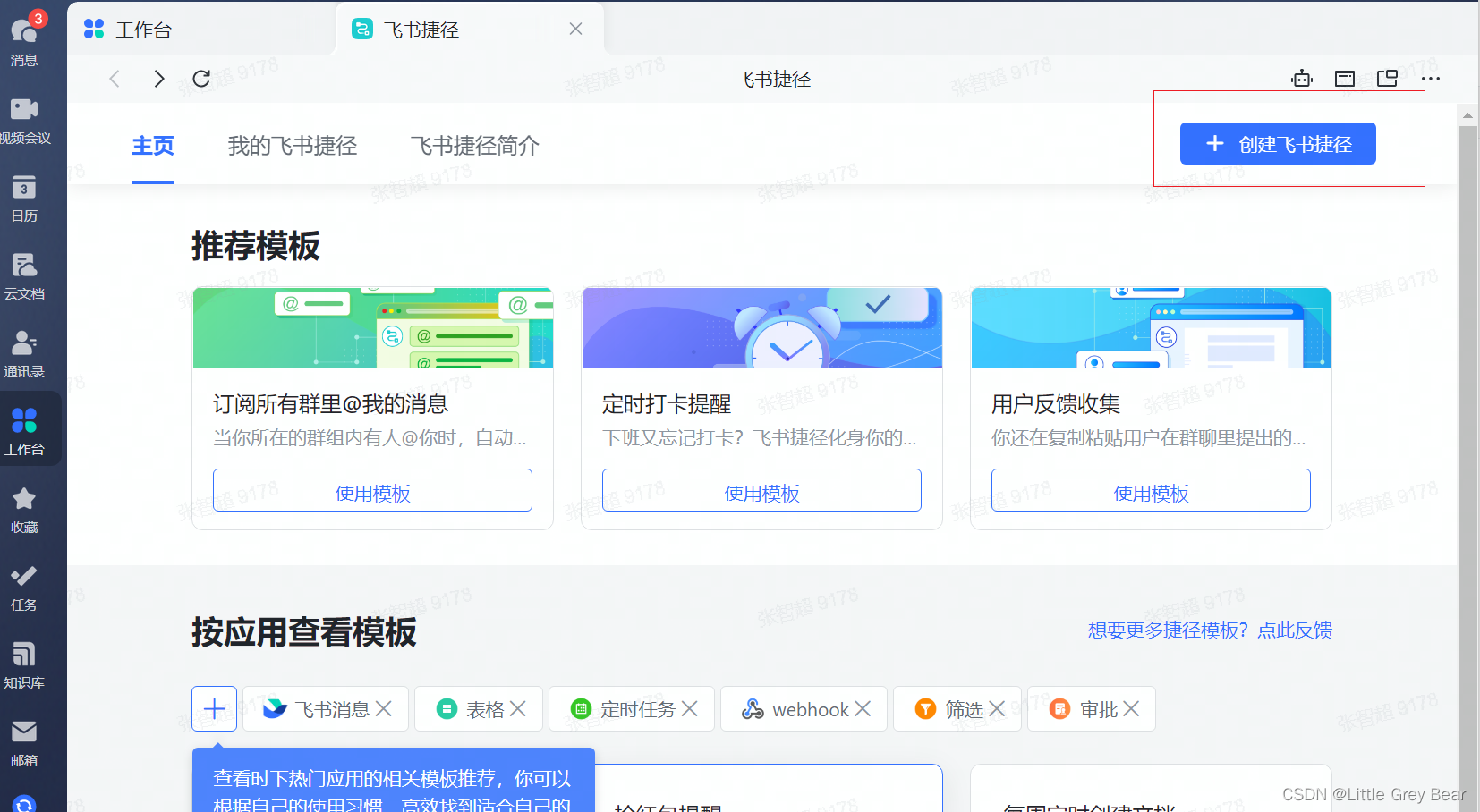The image size is (1480, 812).
Task: Use template for 订阅所有群里@我的消息
Action: coord(372,490)
